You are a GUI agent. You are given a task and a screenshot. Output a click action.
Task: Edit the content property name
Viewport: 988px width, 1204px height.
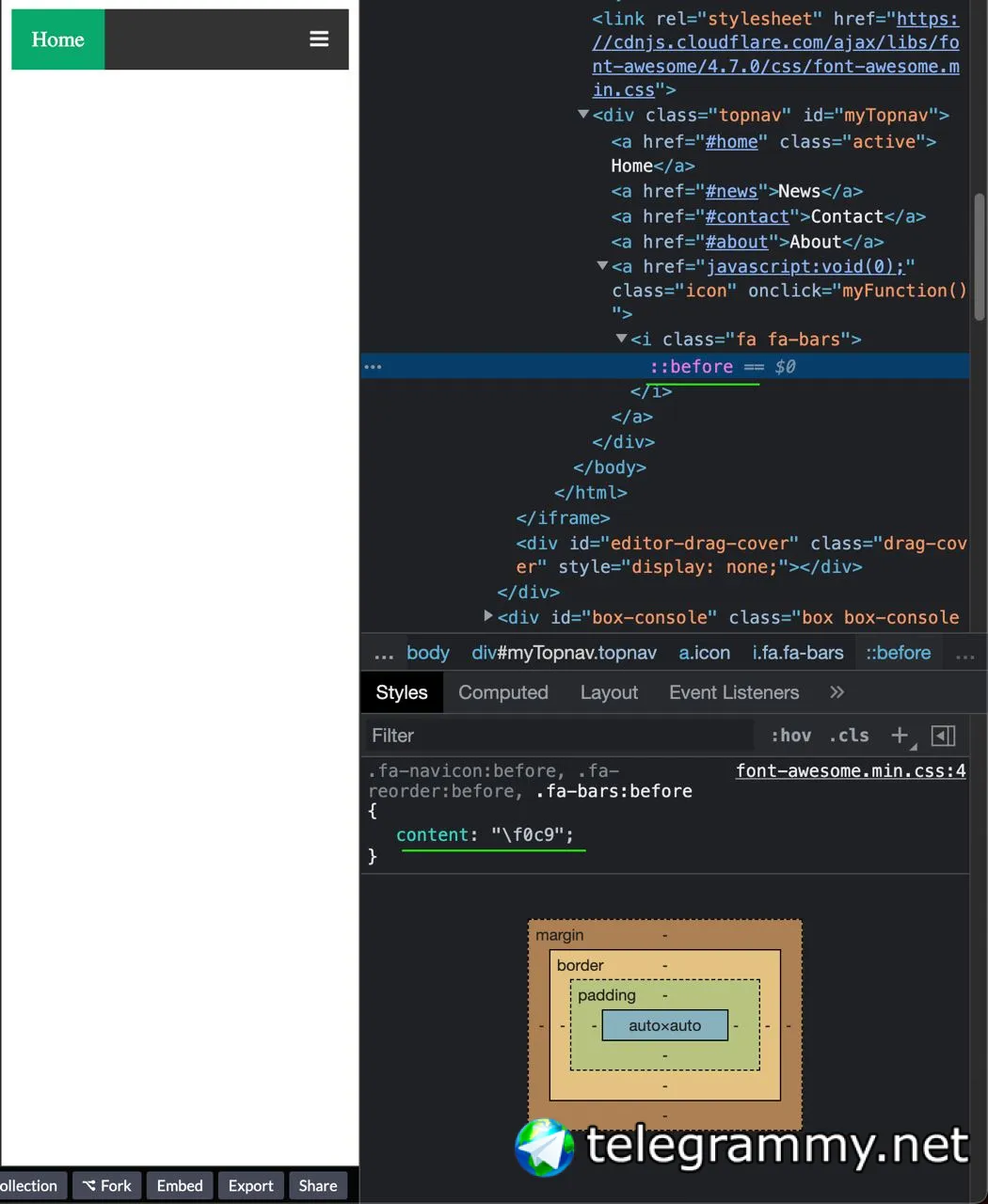(432, 834)
